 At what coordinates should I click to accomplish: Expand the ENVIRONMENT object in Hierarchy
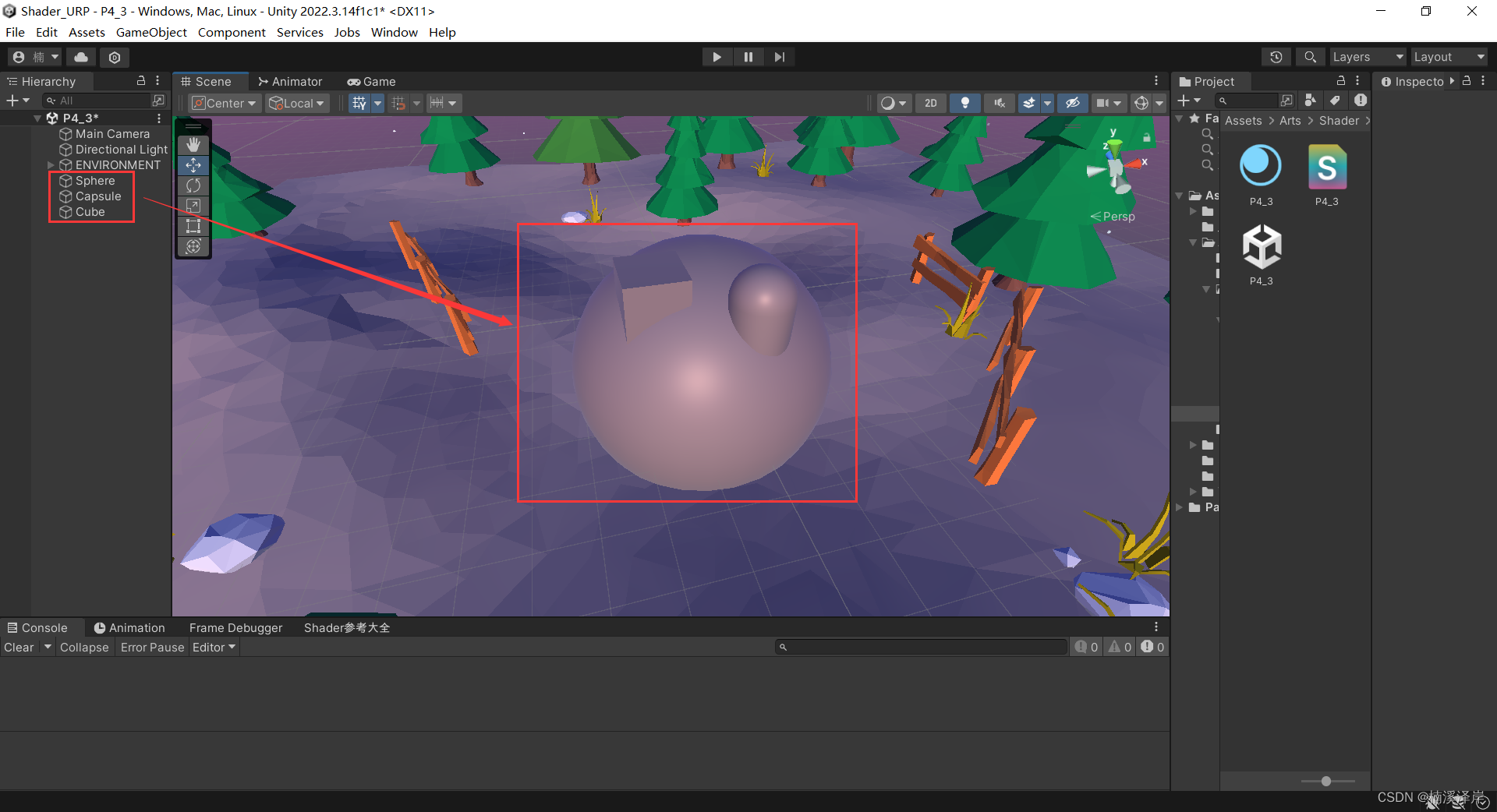click(x=51, y=165)
